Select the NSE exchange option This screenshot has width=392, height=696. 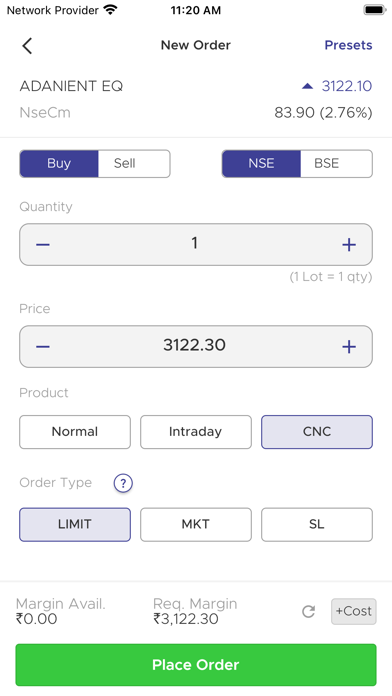tap(261, 164)
